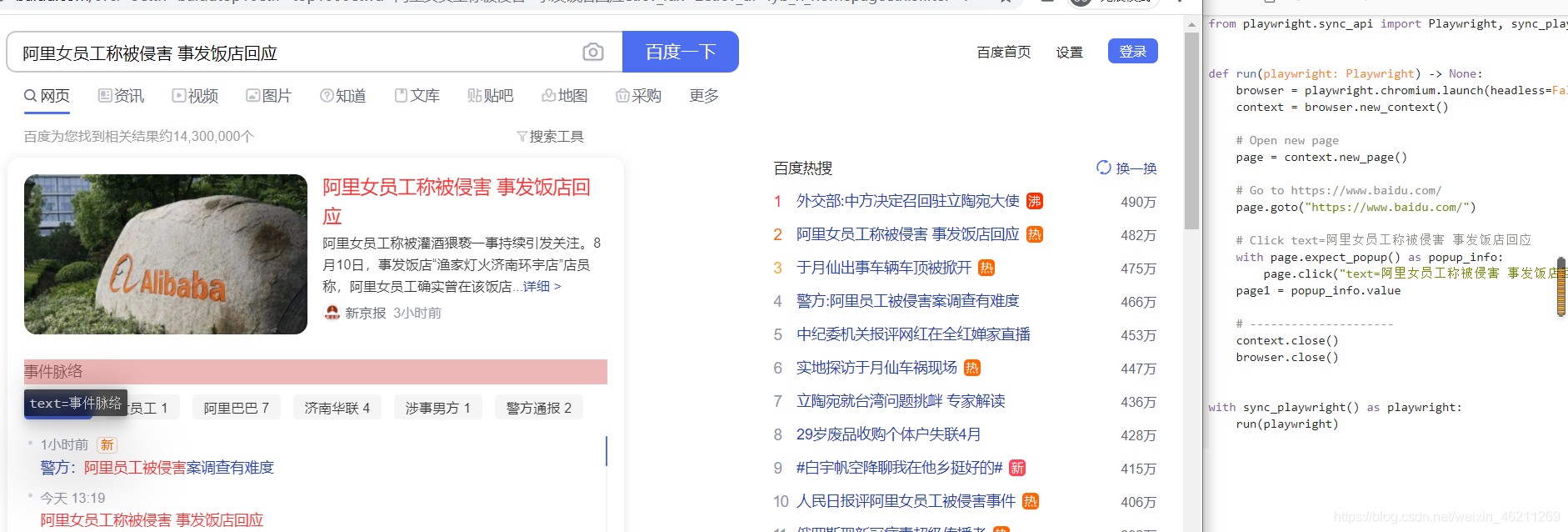This screenshot has height=532, width=1568.
Task: Click the 490万 count in hot search
Action: click(x=1138, y=202)
